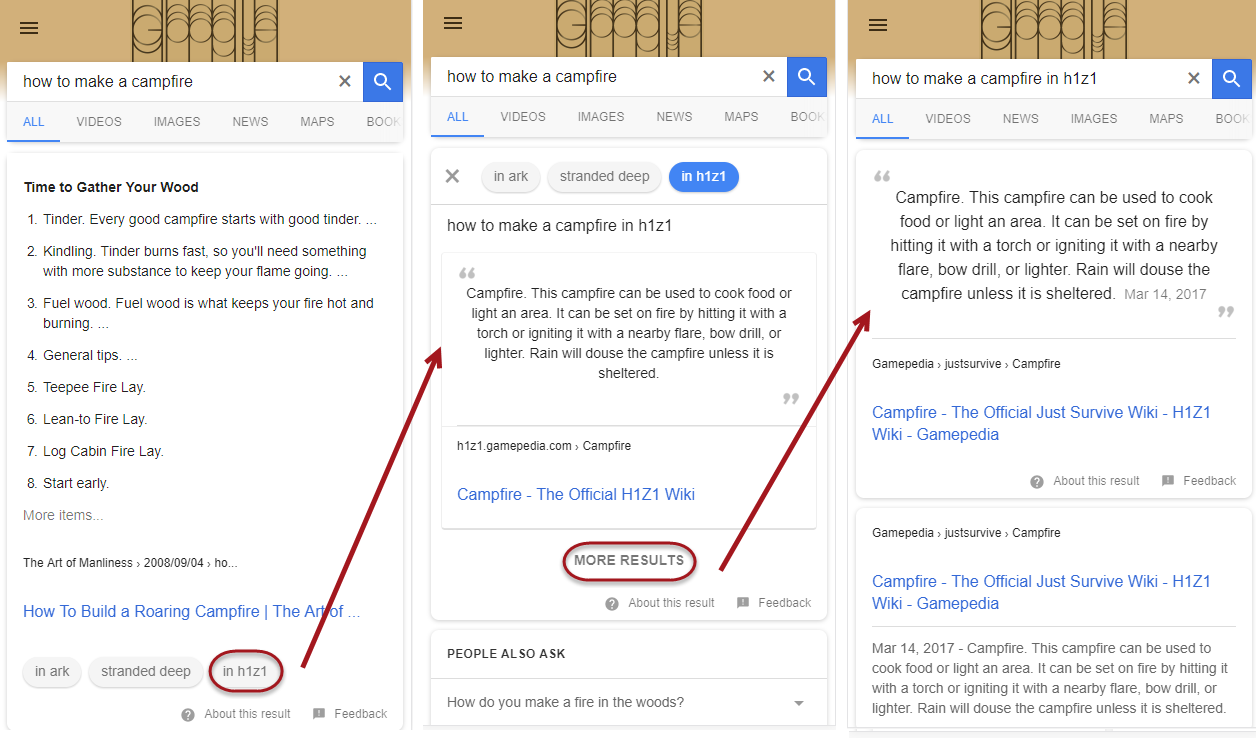Screen dimensions: 1256x738
Task: Switch to MAPS tab in middle panel
Action: tap(741, 117)
